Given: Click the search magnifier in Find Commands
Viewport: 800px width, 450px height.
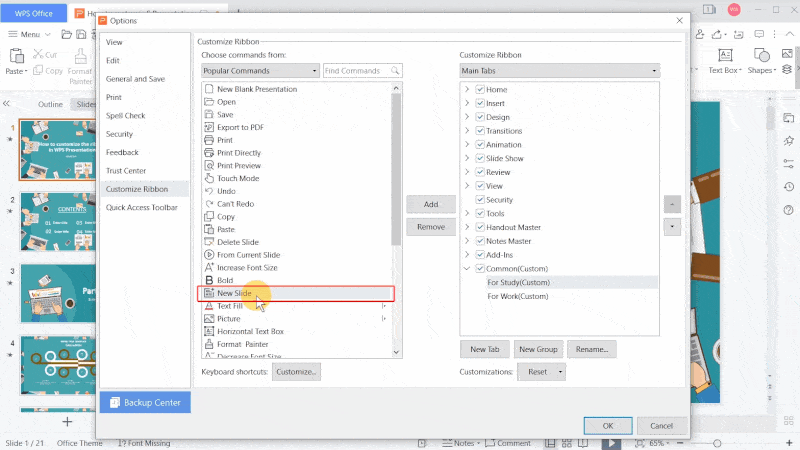Looking at the screenshot, I should tap(395, 70).
